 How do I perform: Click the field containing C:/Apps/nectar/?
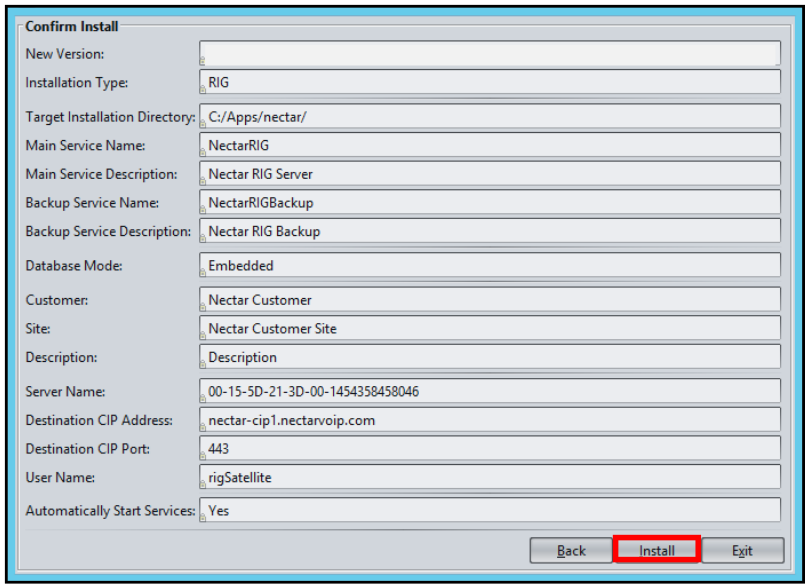[490, 116]
